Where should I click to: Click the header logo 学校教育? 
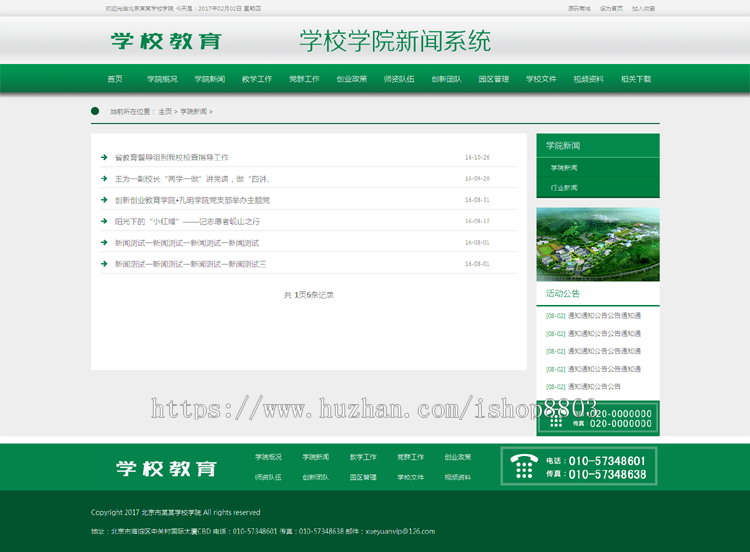166,41
